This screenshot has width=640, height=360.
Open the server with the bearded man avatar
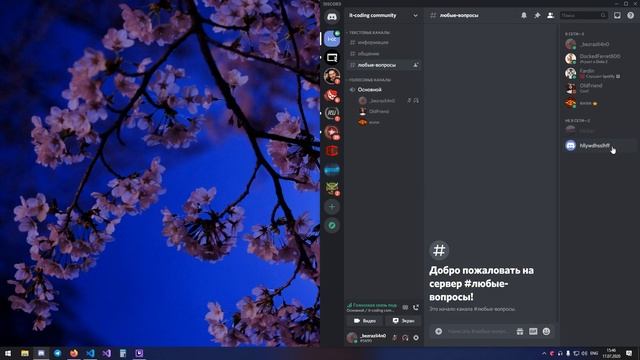[332, 76]
